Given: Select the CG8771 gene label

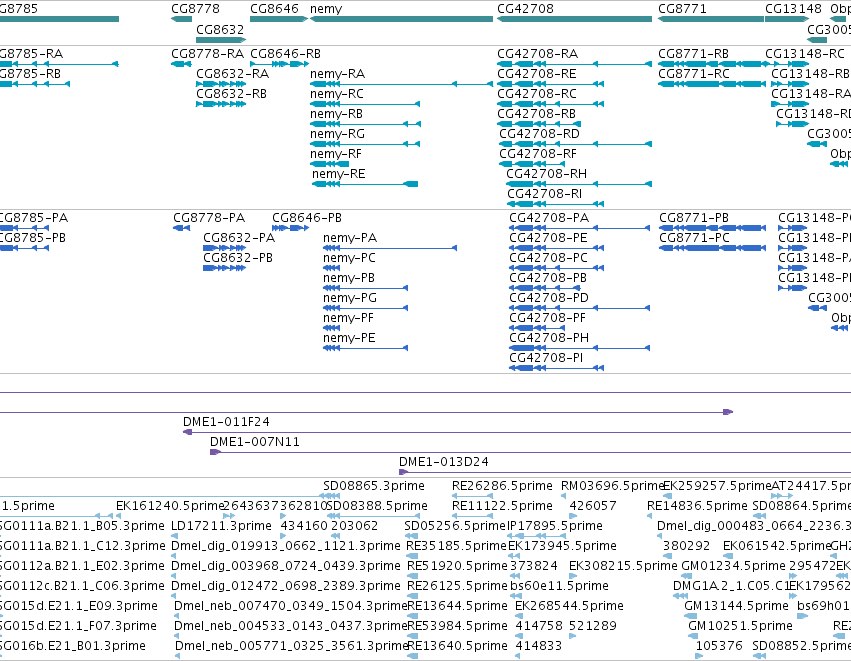Looking at the screenshot, I should 682,9.
